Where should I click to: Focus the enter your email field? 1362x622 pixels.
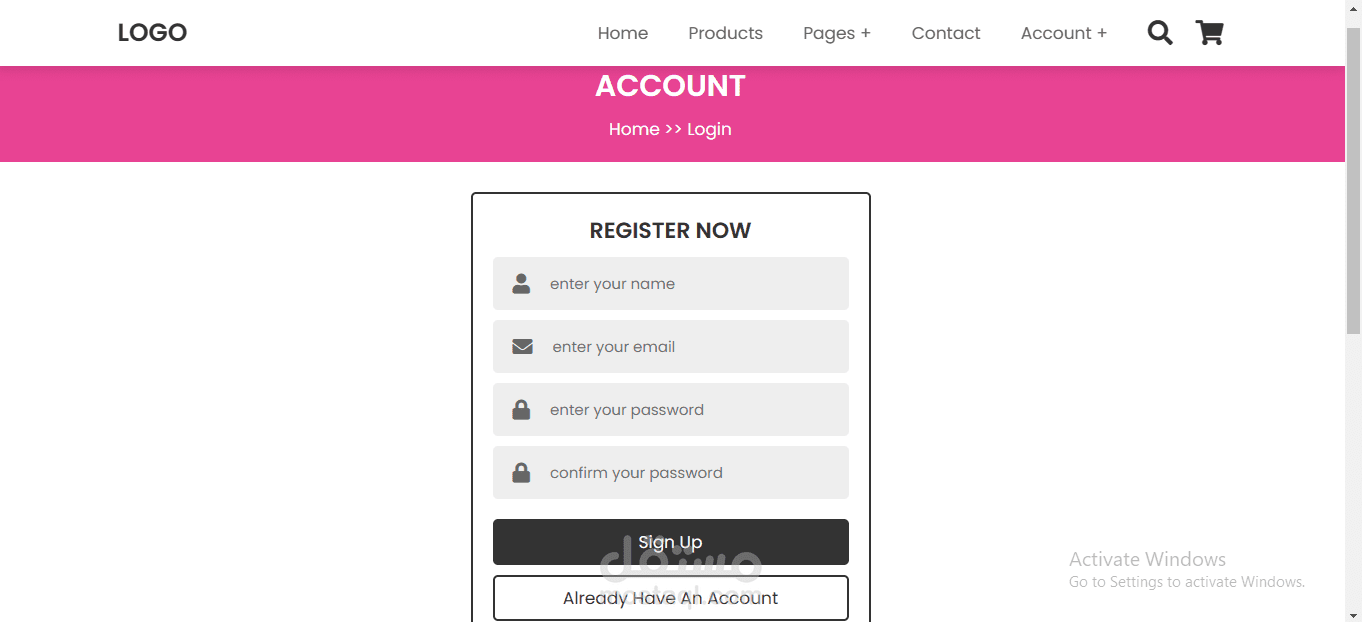[x=690, y=347]
